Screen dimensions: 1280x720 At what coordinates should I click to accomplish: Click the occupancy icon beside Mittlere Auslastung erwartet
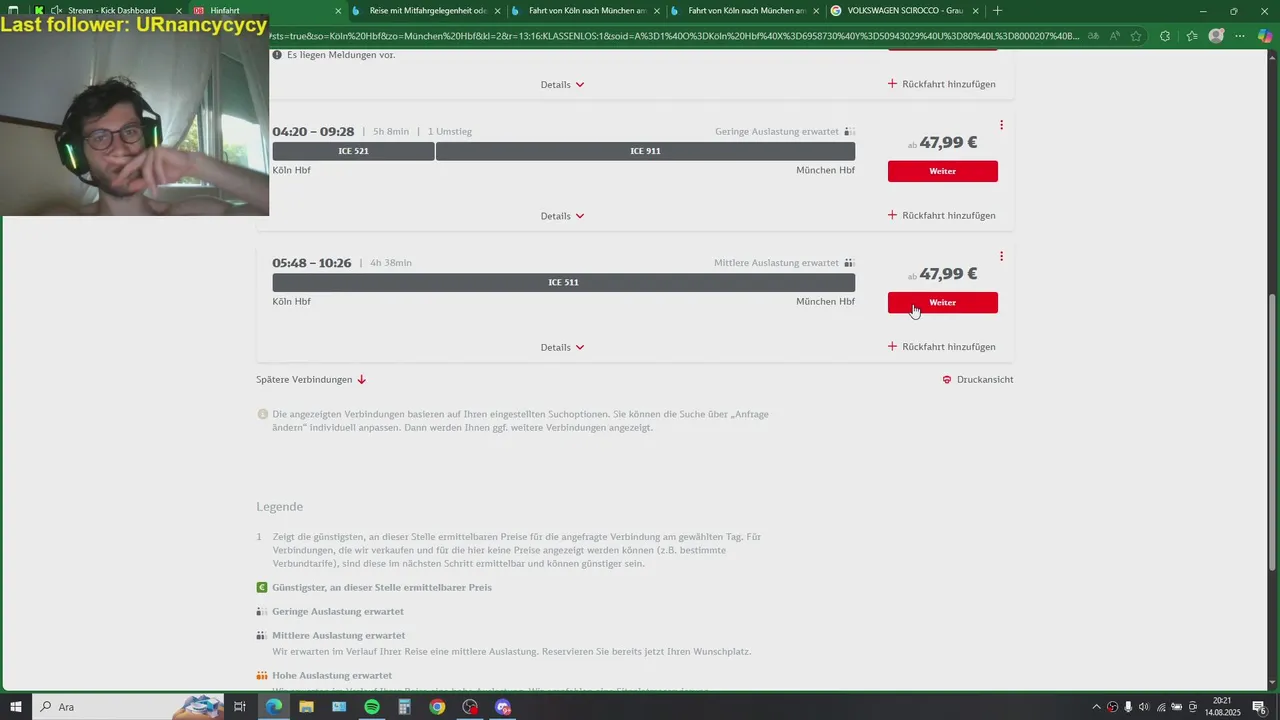849,263
